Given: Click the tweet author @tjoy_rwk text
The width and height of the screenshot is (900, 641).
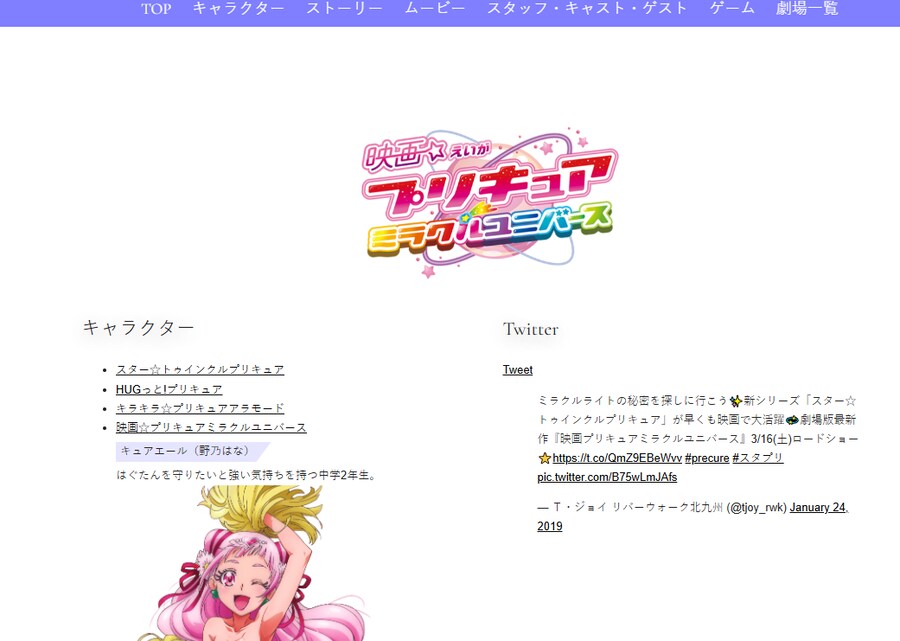Looking at the screenshot, I should pos(757,507).
